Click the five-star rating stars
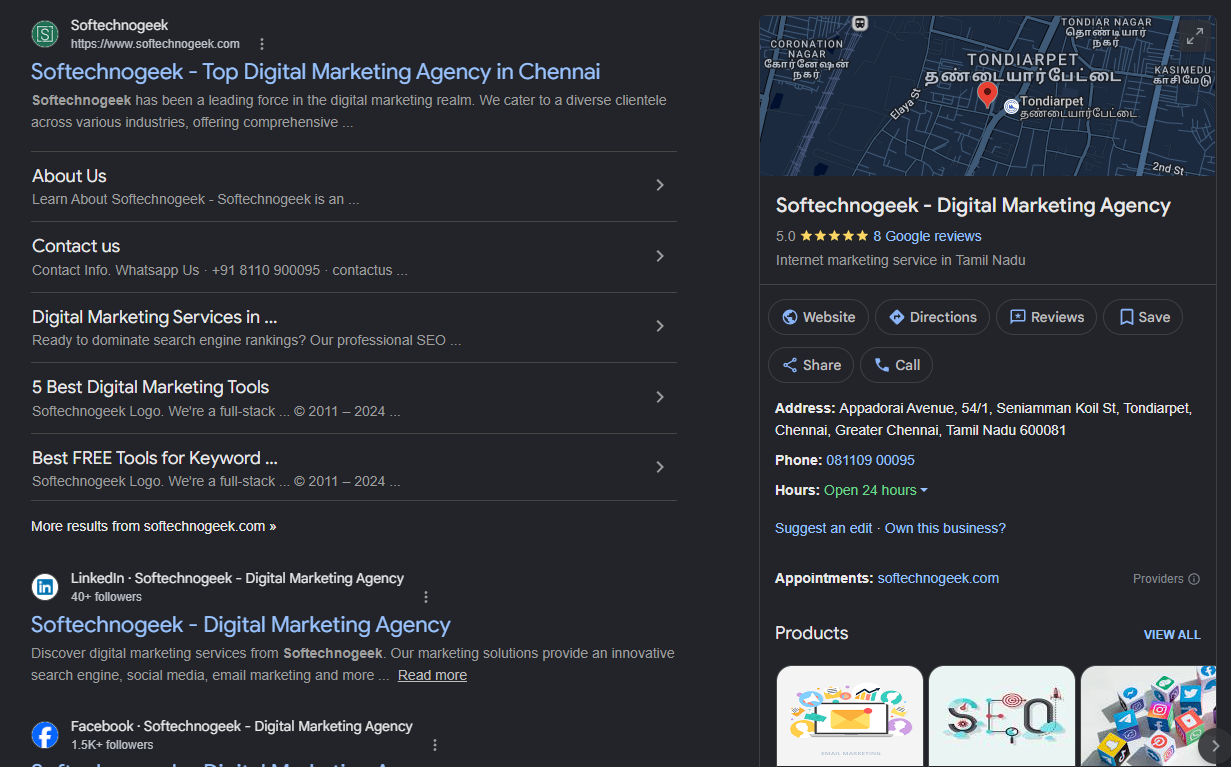 [x=834, y=237]
